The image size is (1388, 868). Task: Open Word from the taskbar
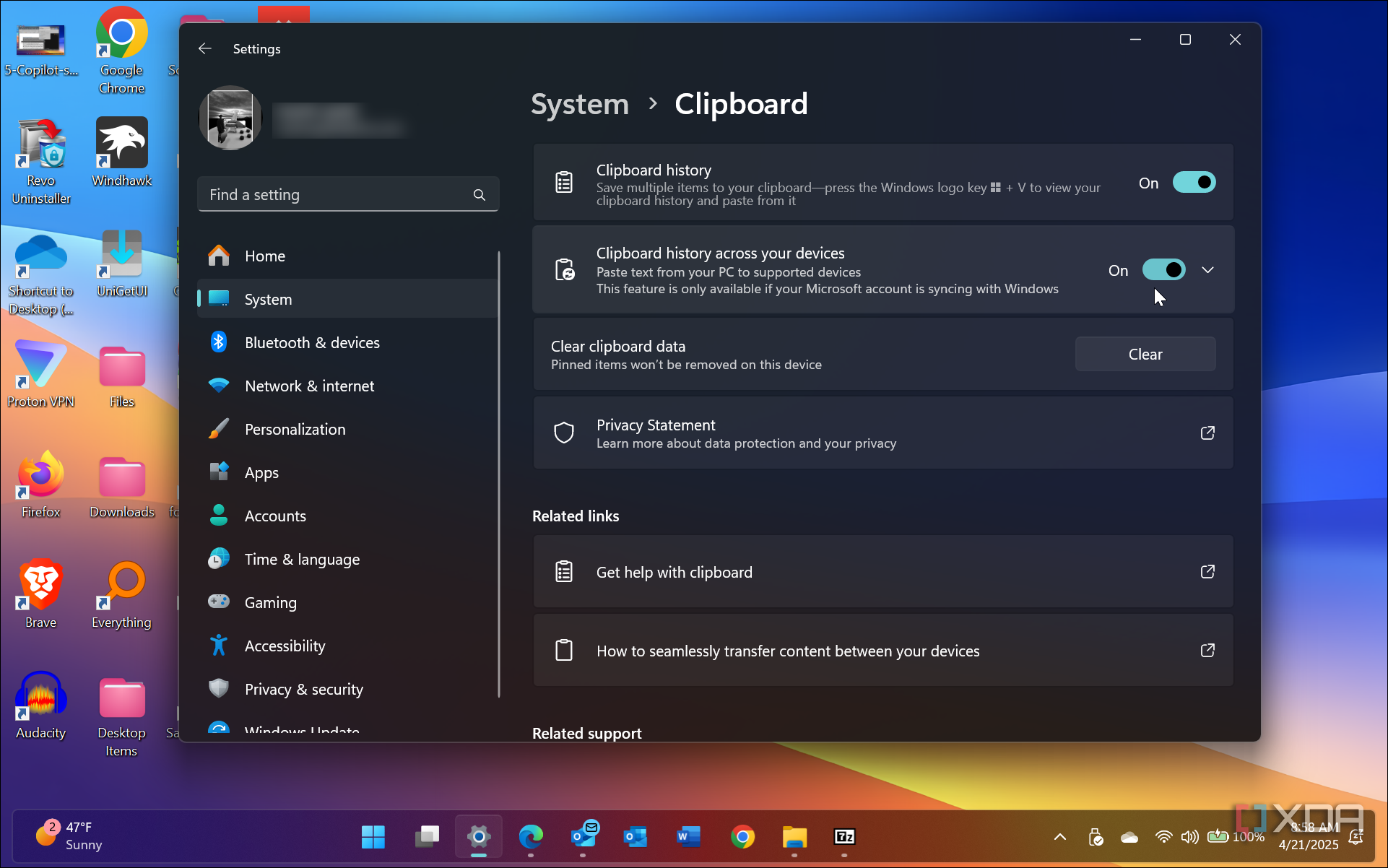point(689,837)
